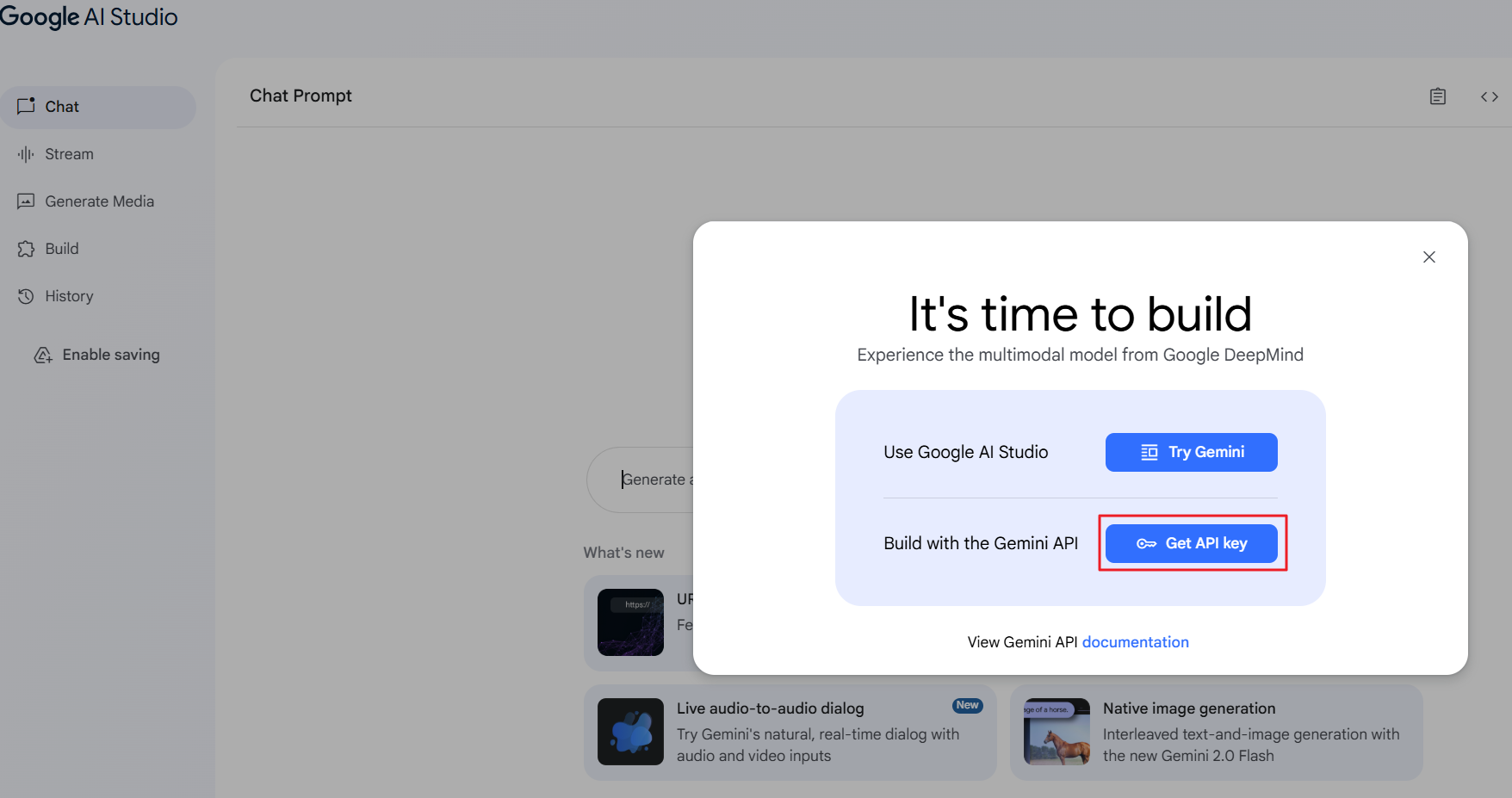This screenshot has height=798, width=1512.
Task: Click the Try Gemini button
Action: [x=1191, y=452]
